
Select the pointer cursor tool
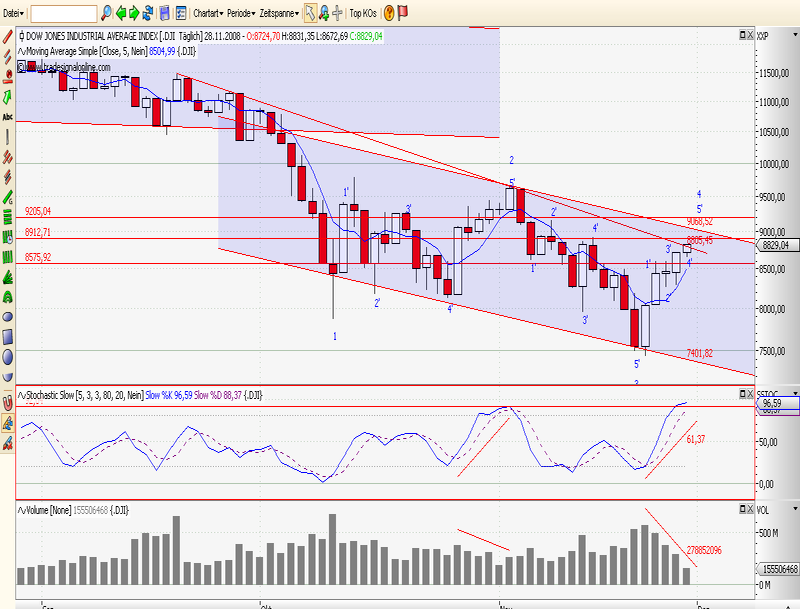tap(310, 13)
